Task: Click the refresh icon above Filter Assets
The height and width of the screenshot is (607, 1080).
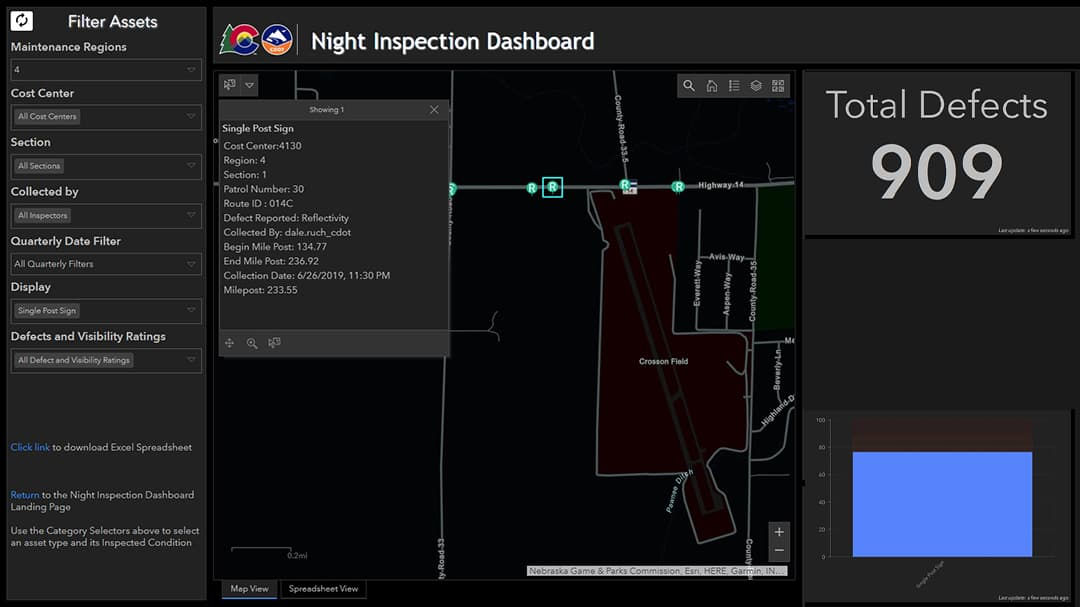Action: pos(21,19)
